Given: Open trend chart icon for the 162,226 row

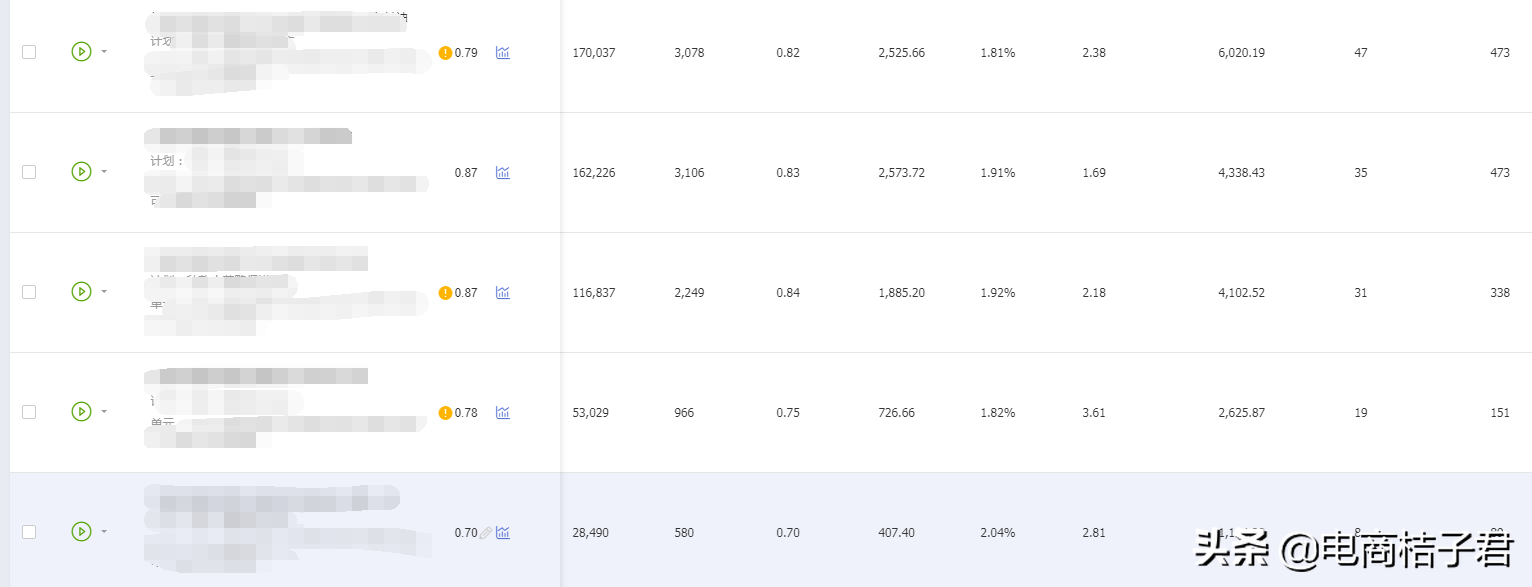Looking at the screenshot, I should (x=503, y=173).
